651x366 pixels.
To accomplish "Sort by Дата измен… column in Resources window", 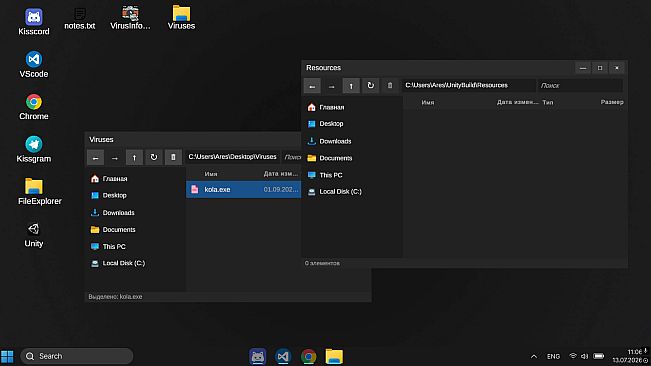I will tap(518, 102).
